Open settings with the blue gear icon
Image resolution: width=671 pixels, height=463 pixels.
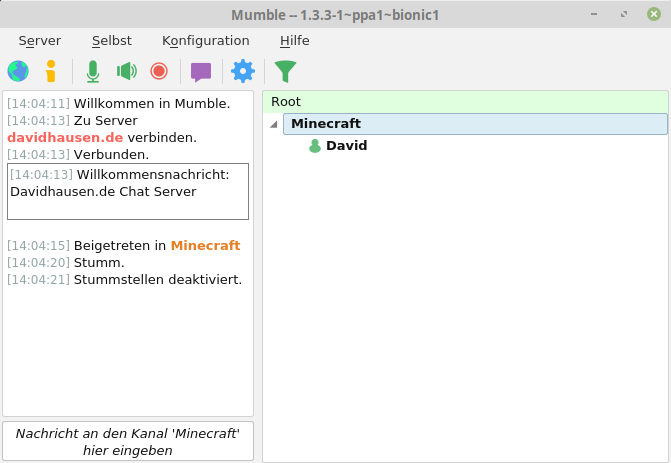point(243,71)
